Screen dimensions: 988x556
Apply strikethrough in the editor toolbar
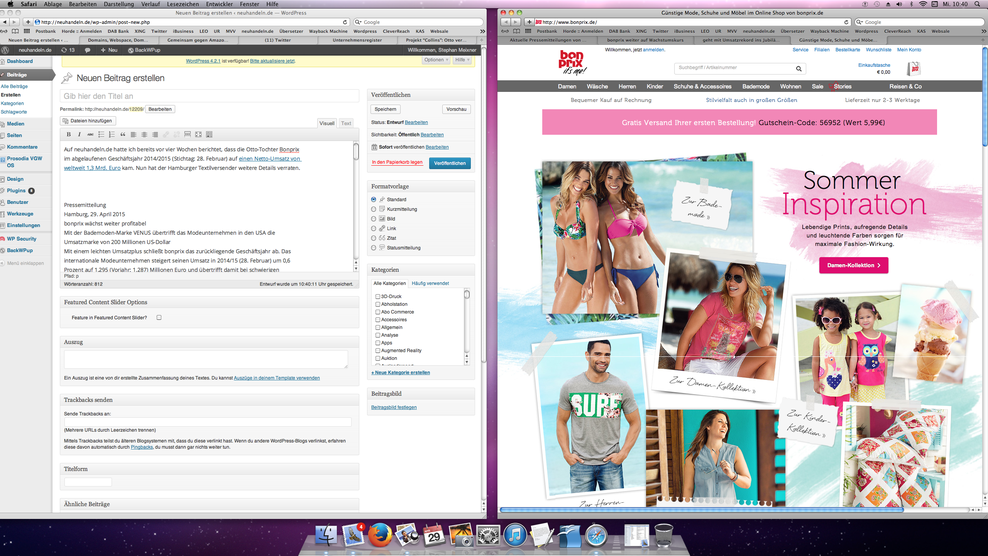pos(90,134)
